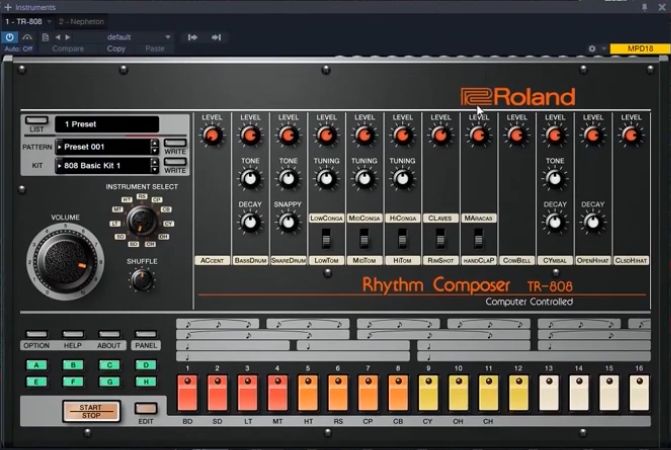The image size is (671, 450).
Task: Flip the HiConga/HiTom switch
Action: 402,238
